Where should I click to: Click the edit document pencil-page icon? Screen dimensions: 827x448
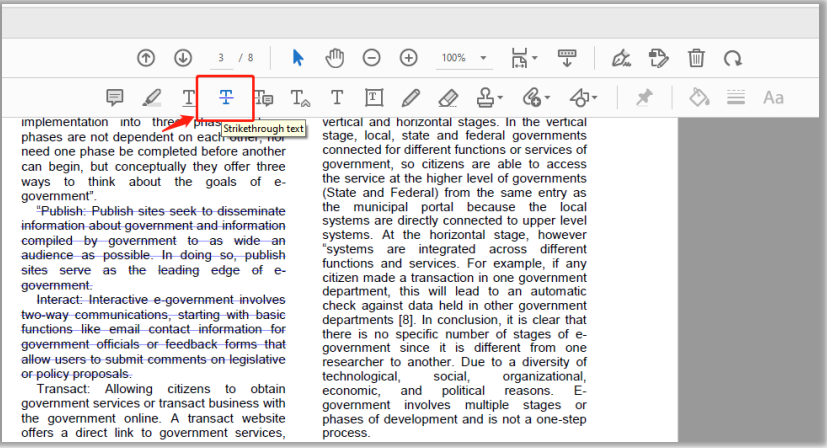658,58
